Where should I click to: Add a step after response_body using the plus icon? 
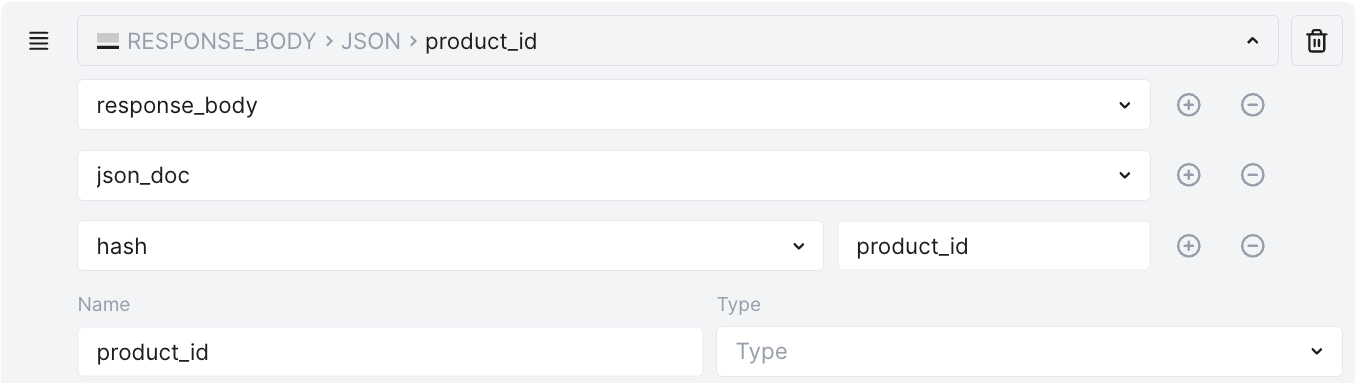click(x=1188, y=105)
